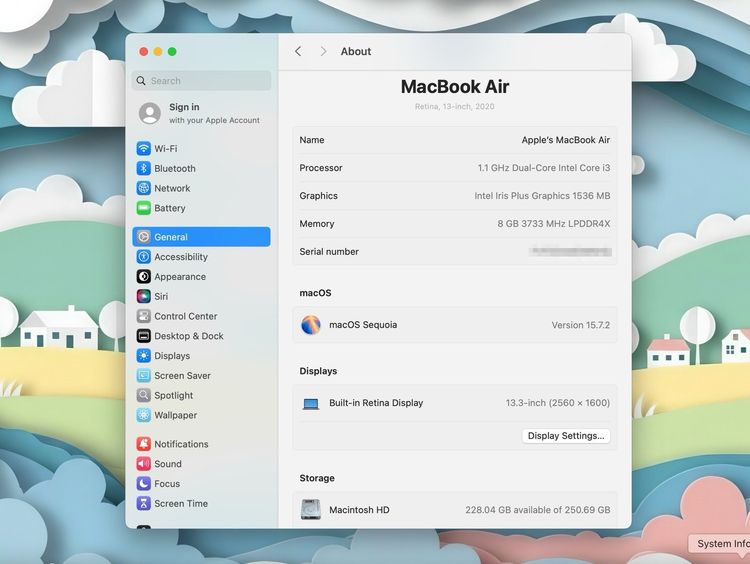Open Display Settings… button

566,436
